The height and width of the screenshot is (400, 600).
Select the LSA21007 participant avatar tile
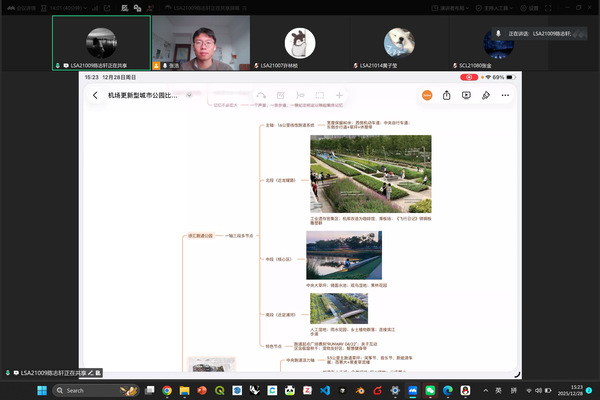(x=296, y=43)
